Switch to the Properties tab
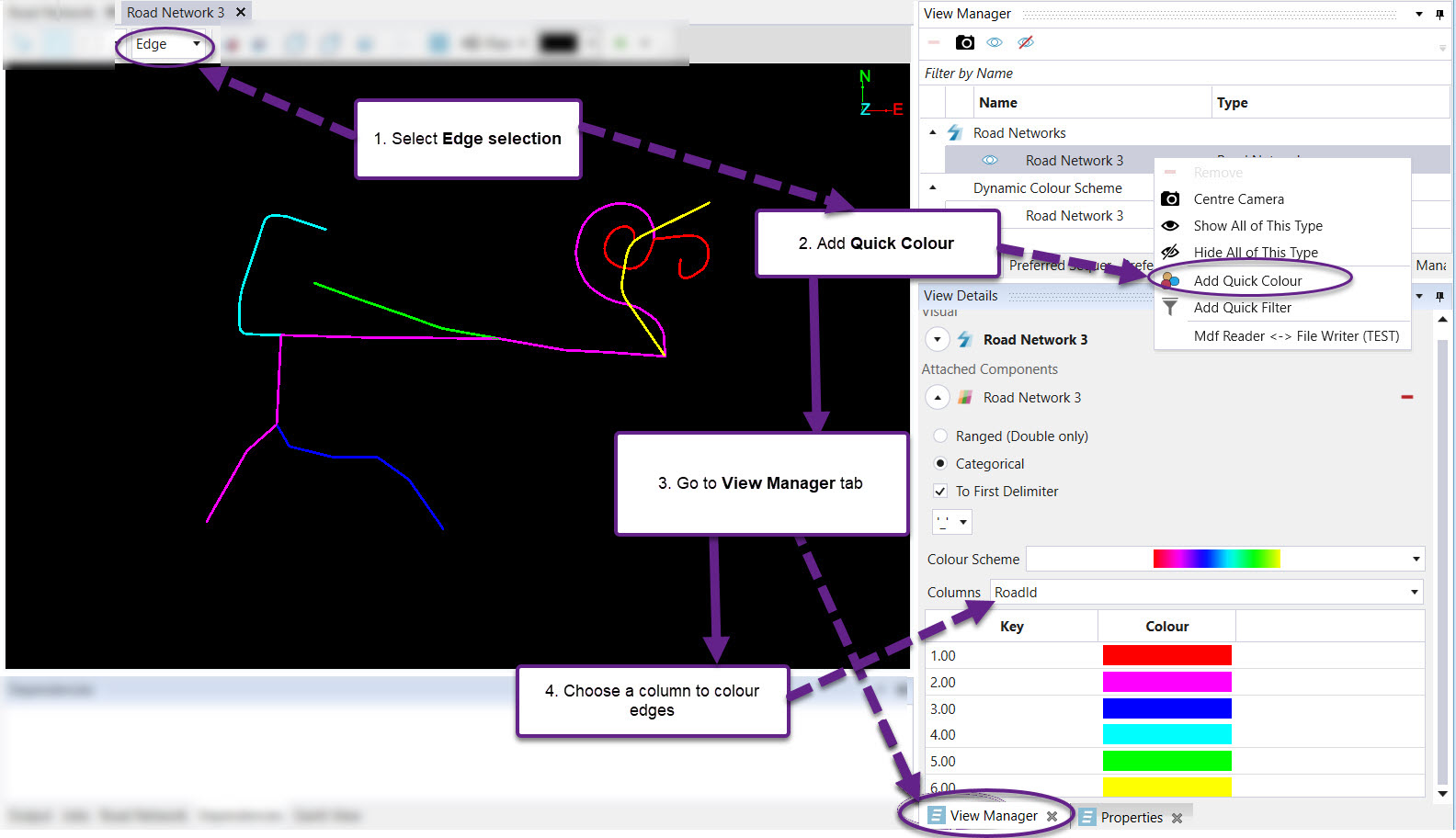The width and height of the screenshot is (1456, 838). pos(1131,818)
